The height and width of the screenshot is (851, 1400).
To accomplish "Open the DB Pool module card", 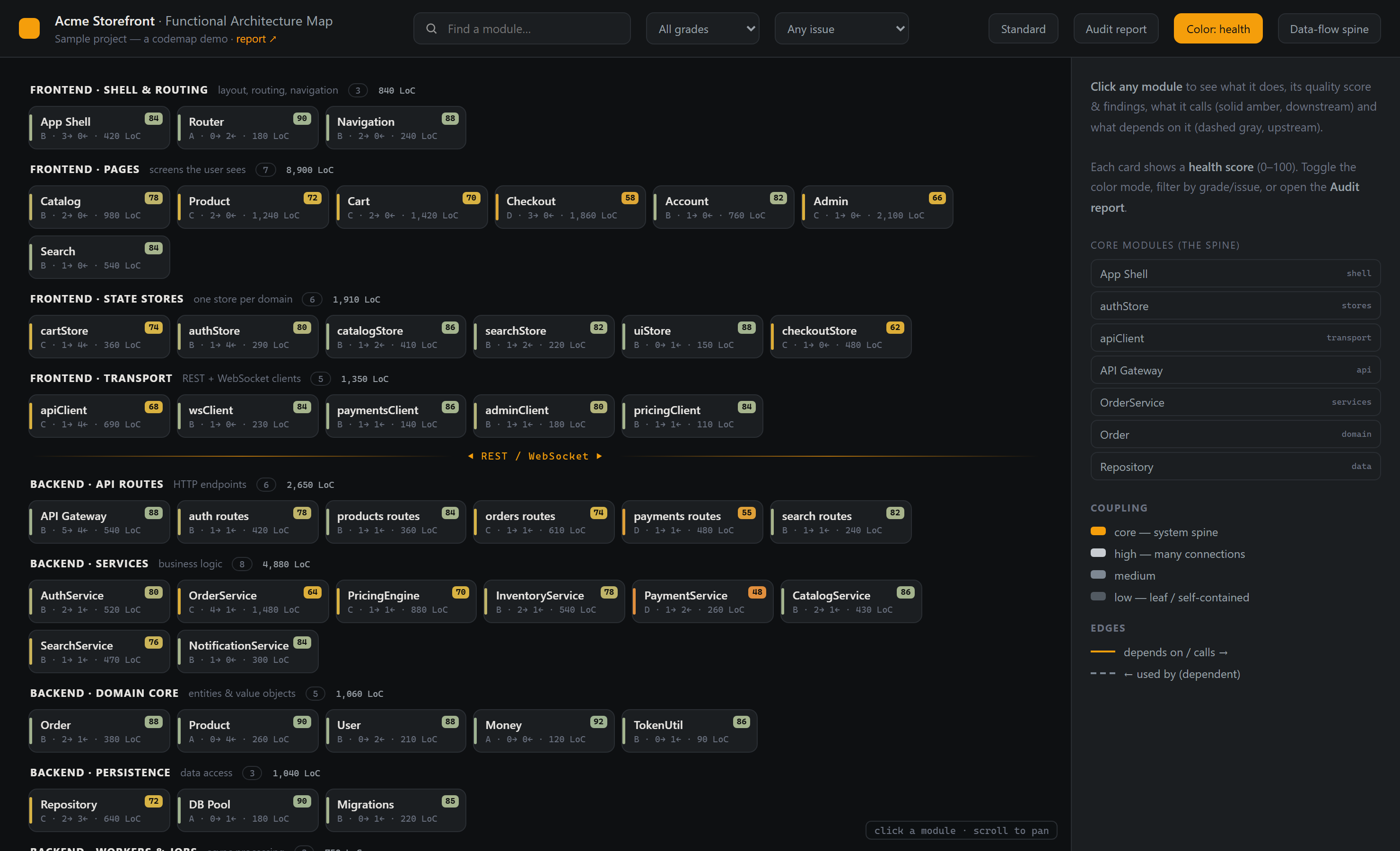I will point(248,811).
